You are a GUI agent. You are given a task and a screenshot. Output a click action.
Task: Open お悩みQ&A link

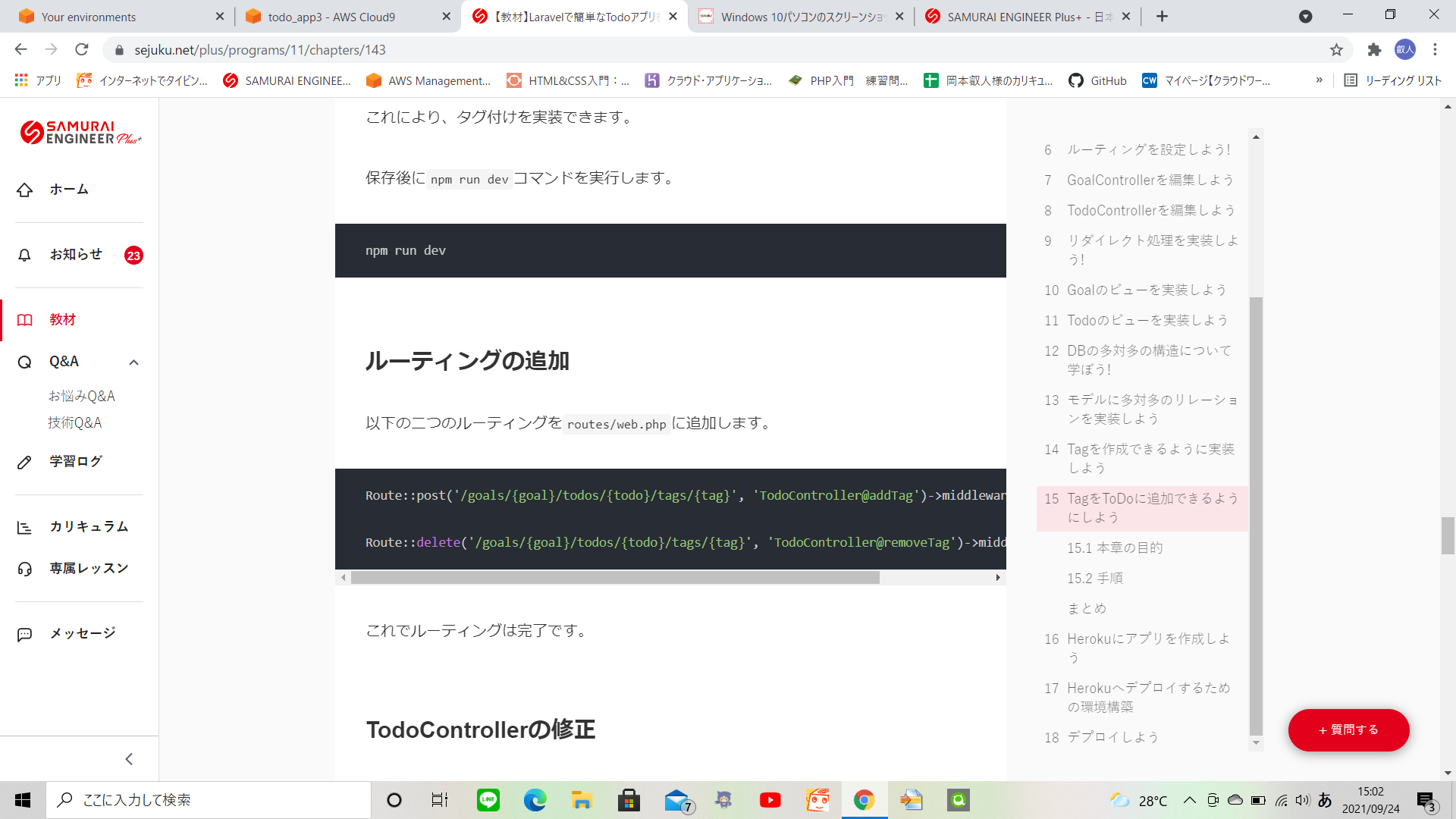[81, 397]
